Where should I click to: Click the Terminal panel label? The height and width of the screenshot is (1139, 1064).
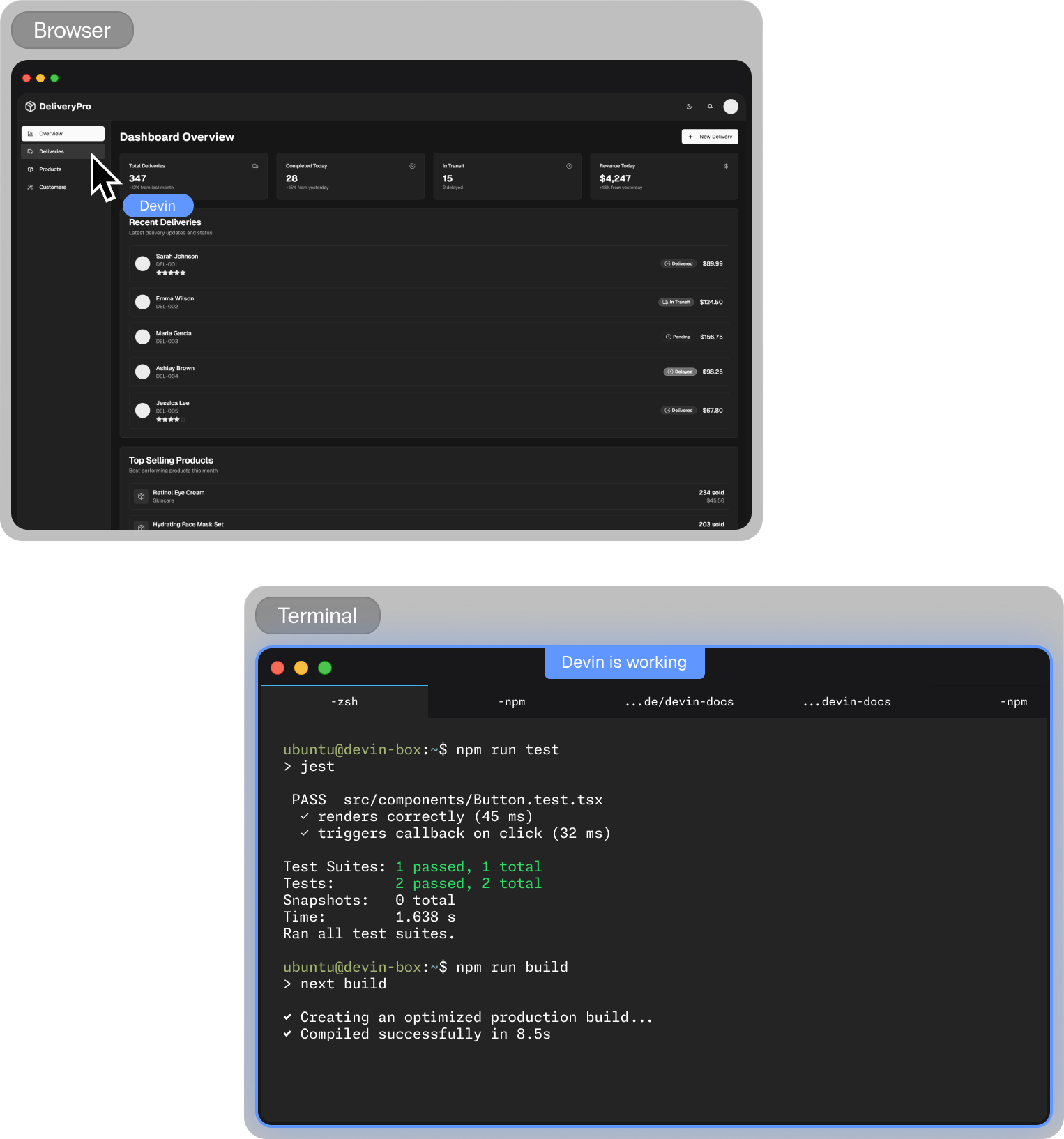click(x=317, y=616)
